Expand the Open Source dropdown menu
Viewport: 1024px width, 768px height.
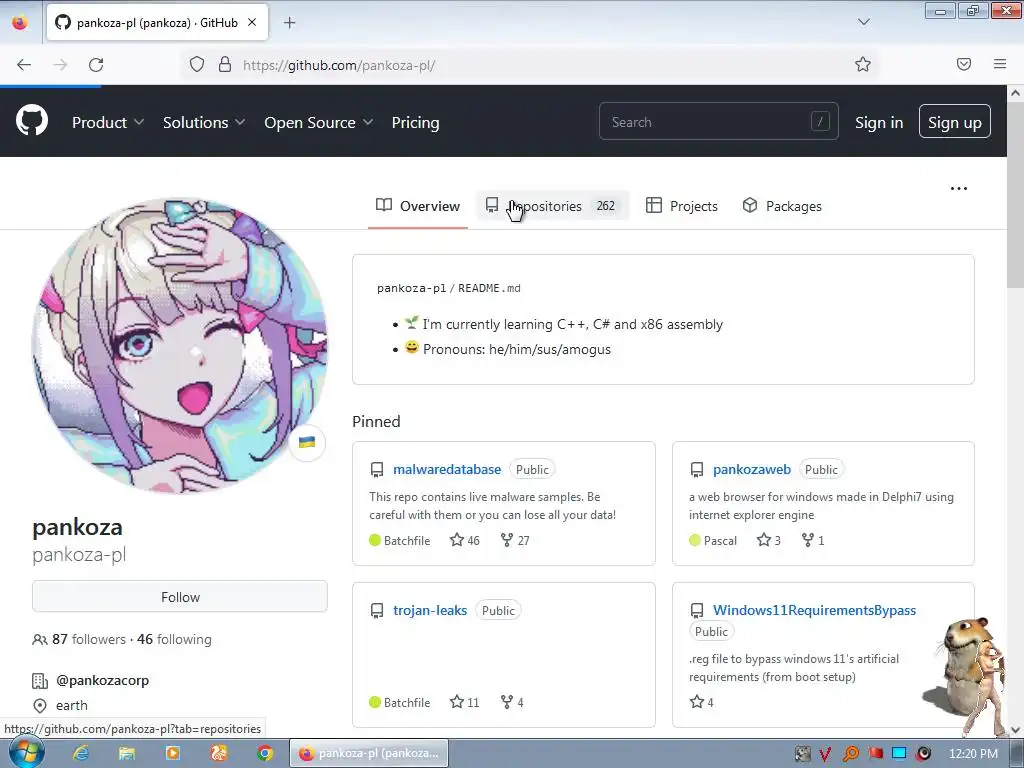(x=319, y=122)
